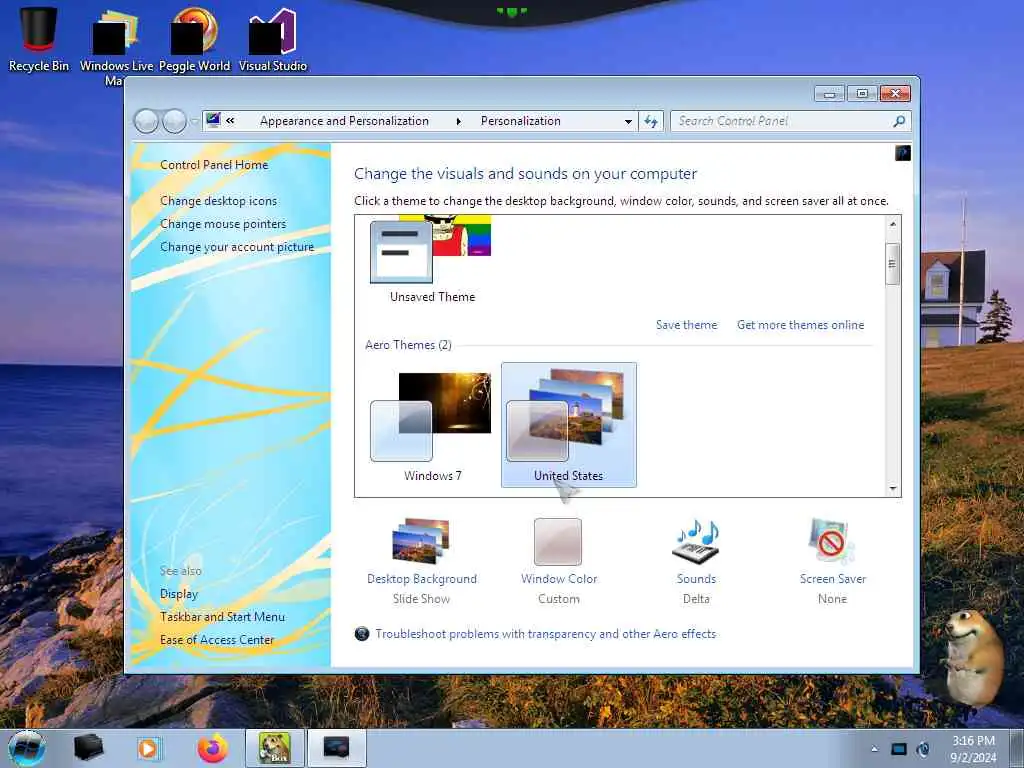Click the theme list scrollbar thumb
This screenshot has height=768, width=1024.
[x=893, y=264]
